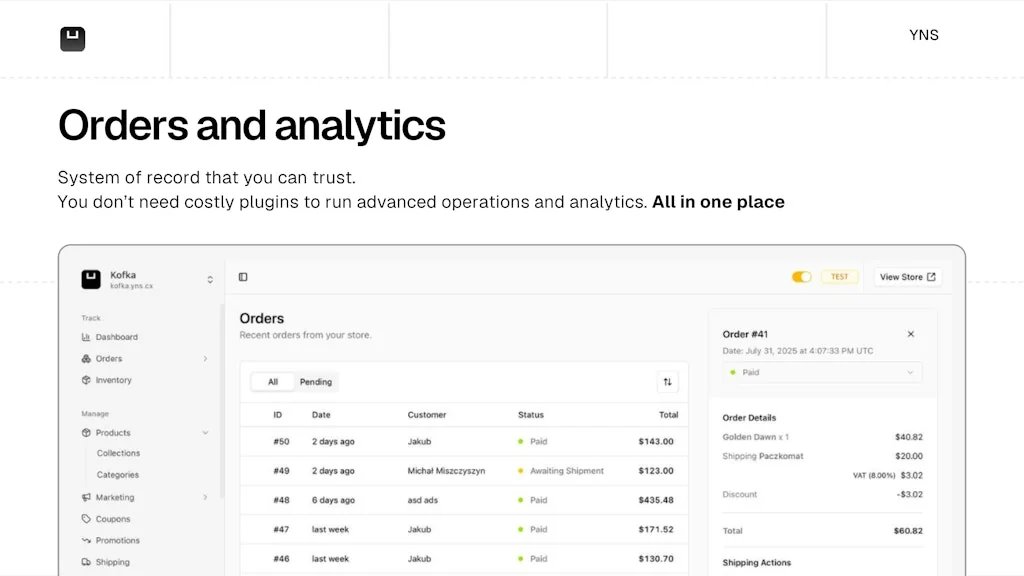The width and height of the screenshot is (1024, 576).
Task: Click the View Store button
Action: pyautogui.click(x=906, y=277)
